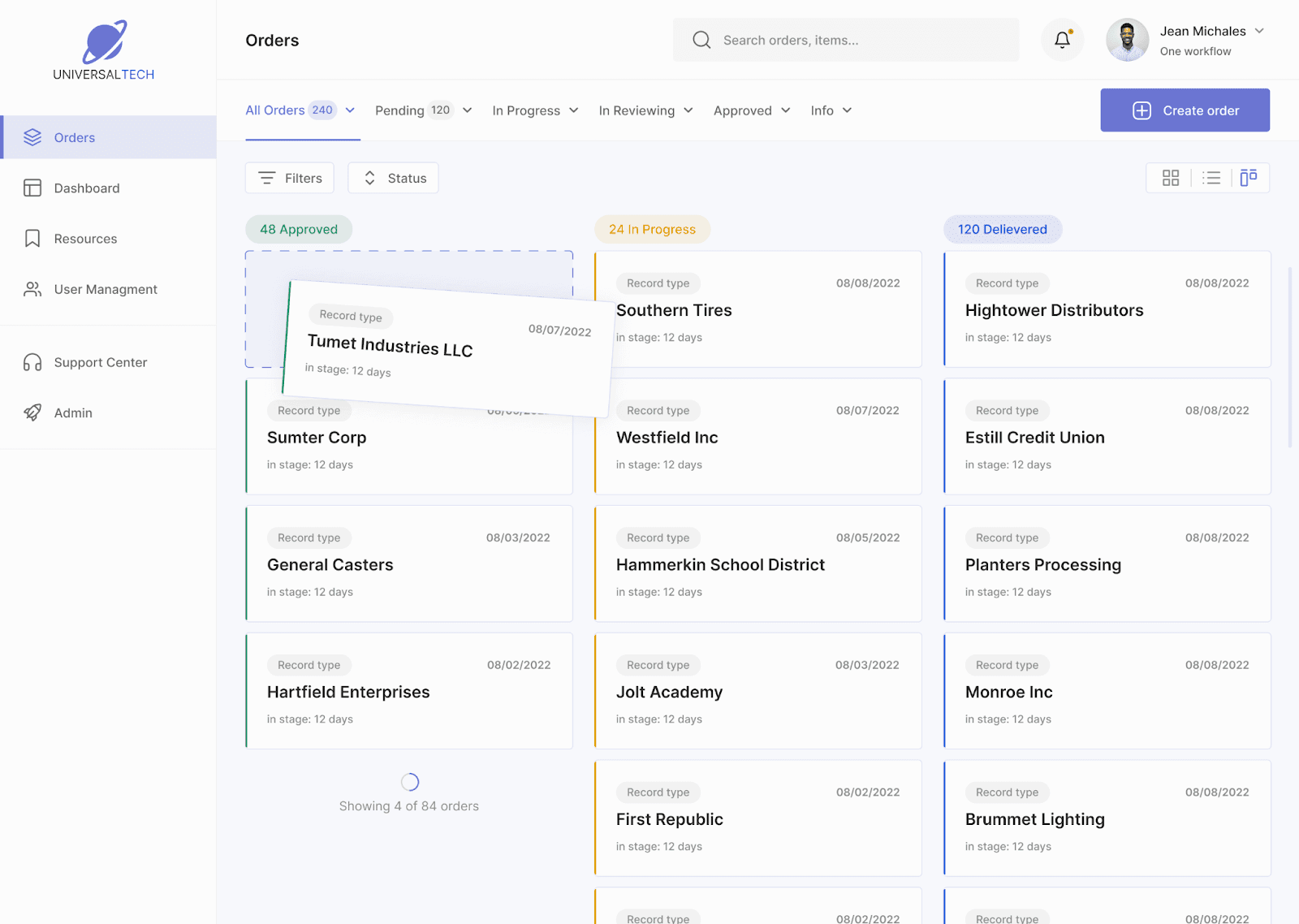This screenshot has width=1299, height=924.
Task: Go to User Managment page
Action: pyautogui.click(x=108, y=289)
